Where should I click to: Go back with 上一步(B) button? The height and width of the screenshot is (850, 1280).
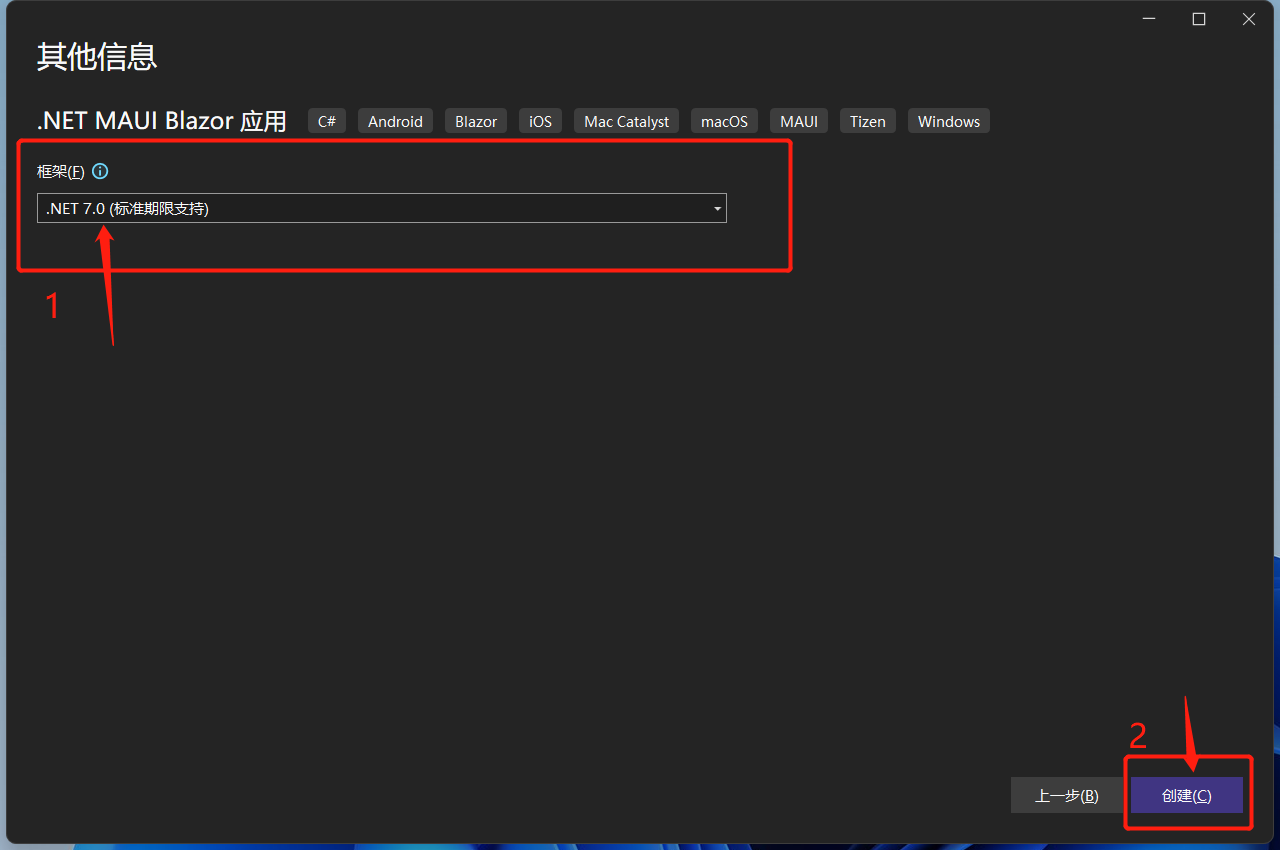pos(1066,796)
